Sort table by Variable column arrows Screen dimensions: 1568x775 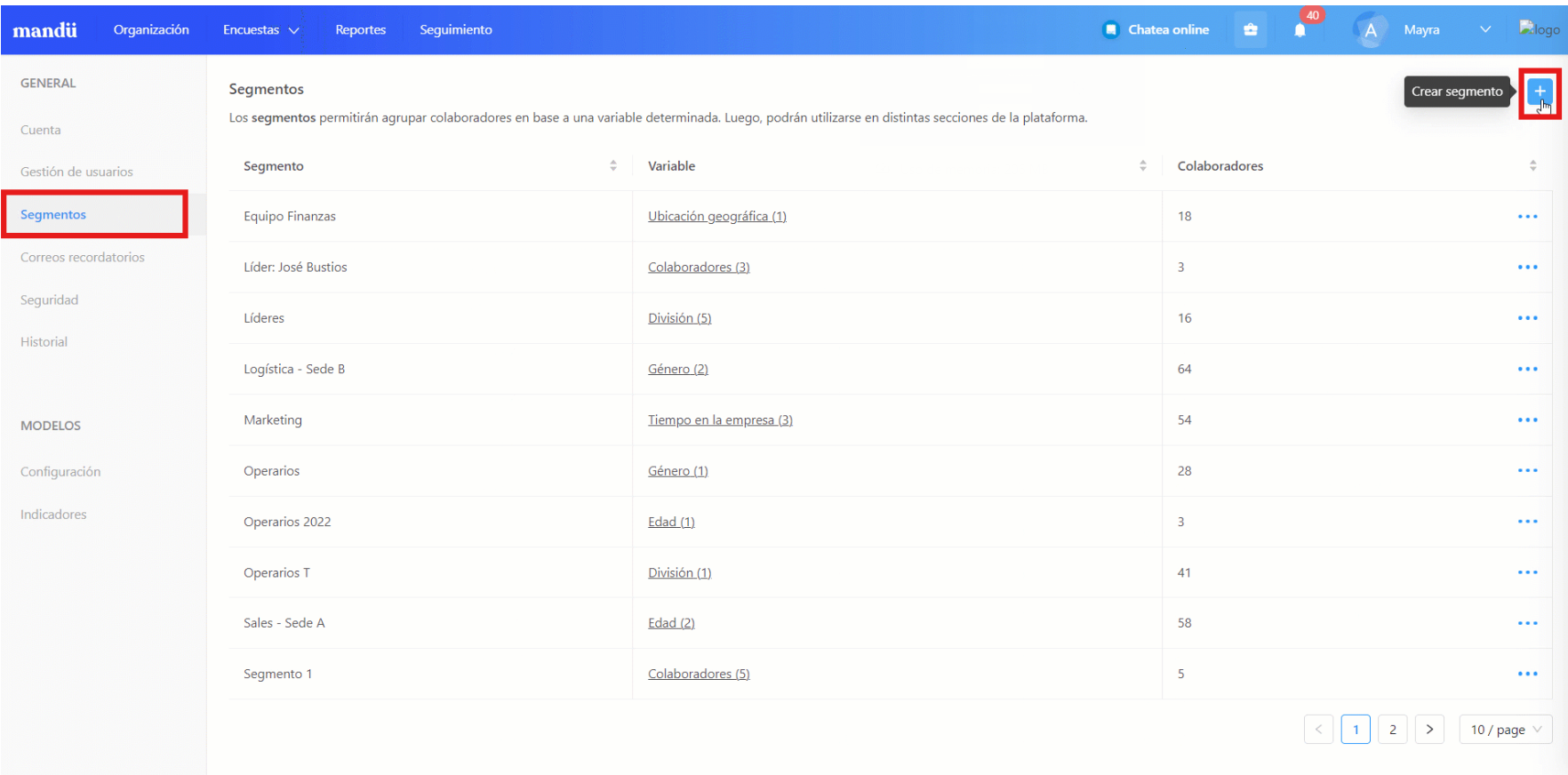[x=1143, y=166]
